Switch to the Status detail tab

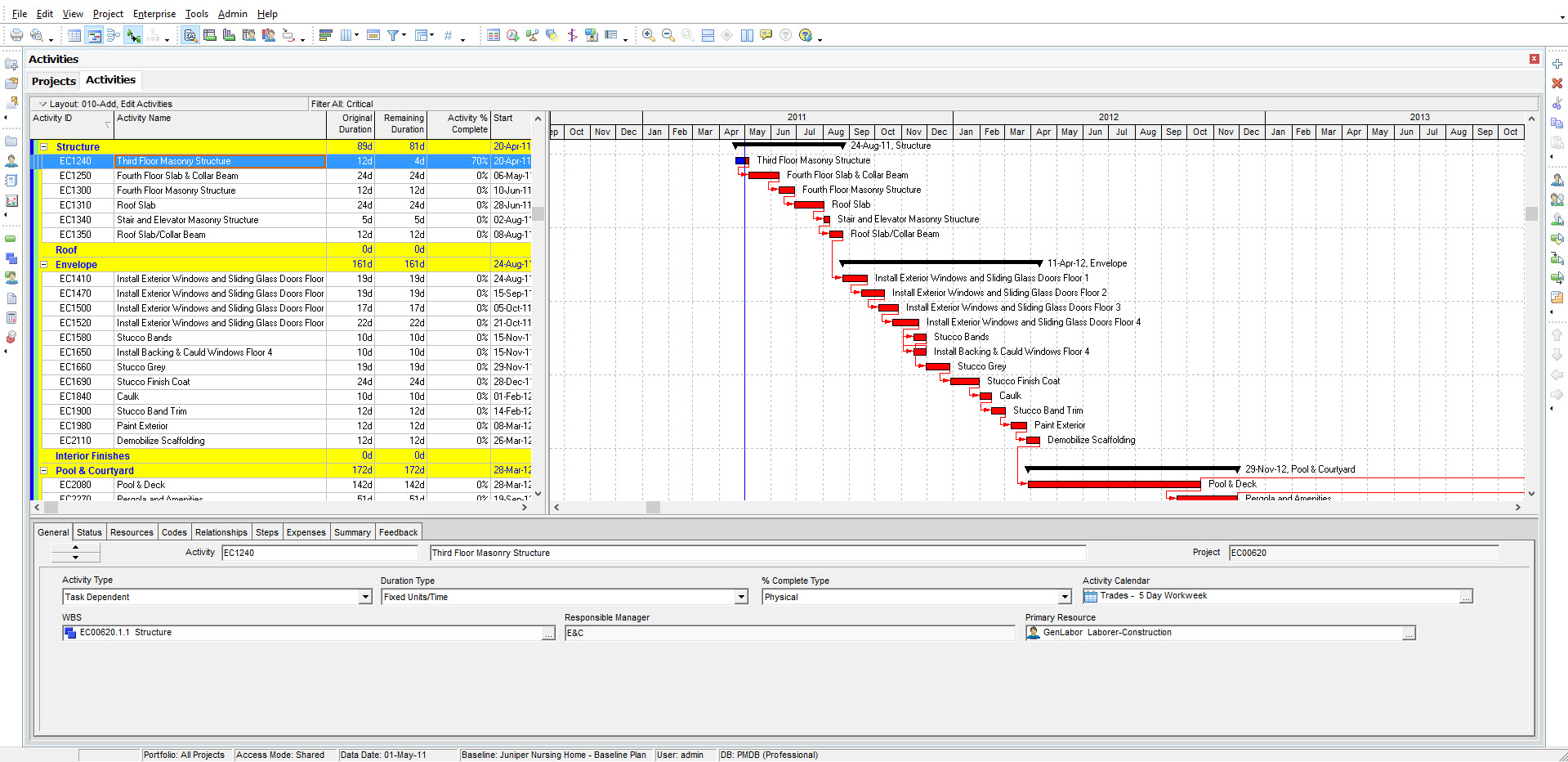[x=89, y=532]
